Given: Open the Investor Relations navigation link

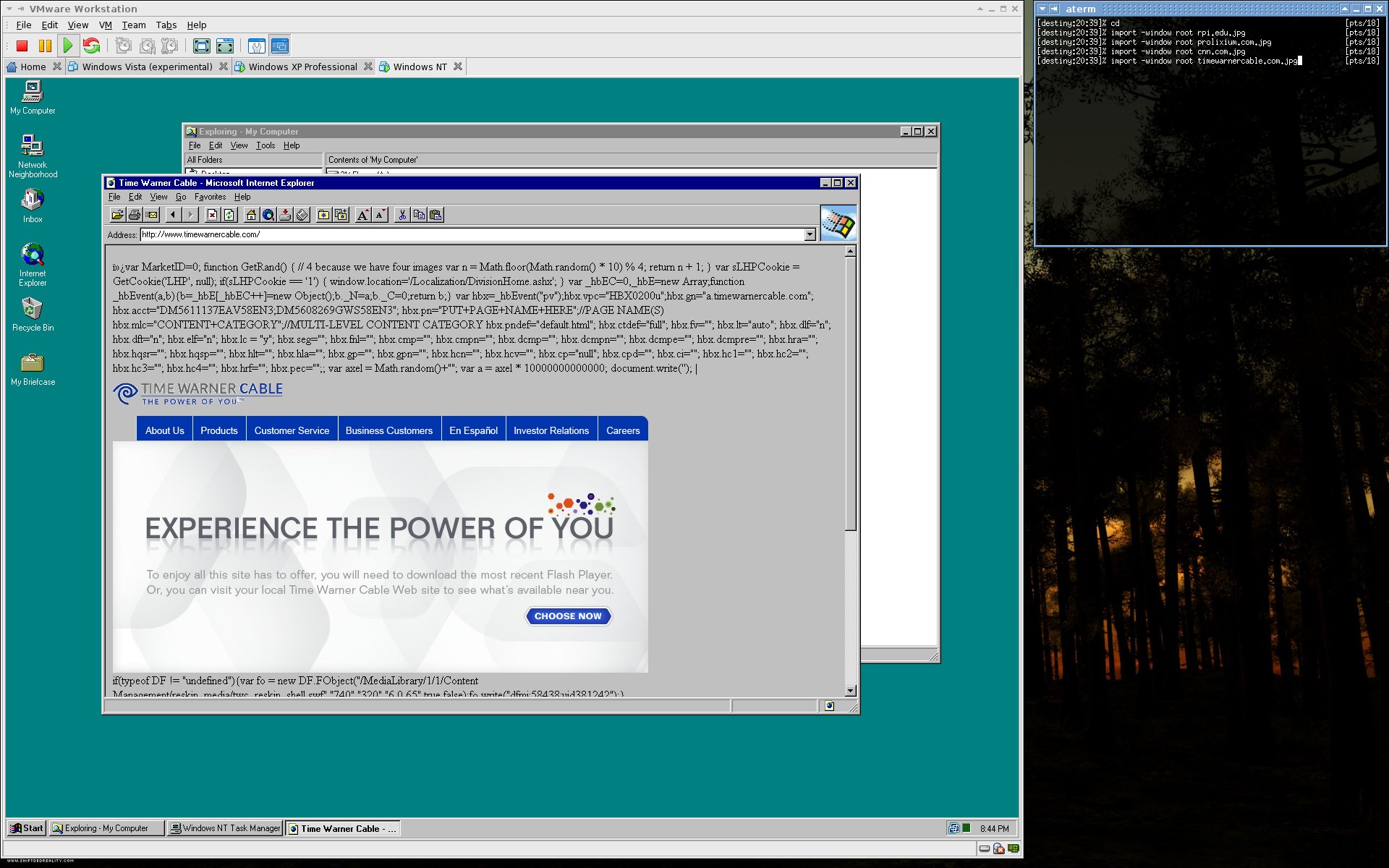Looking at the screenshot, I should point(551,430).
